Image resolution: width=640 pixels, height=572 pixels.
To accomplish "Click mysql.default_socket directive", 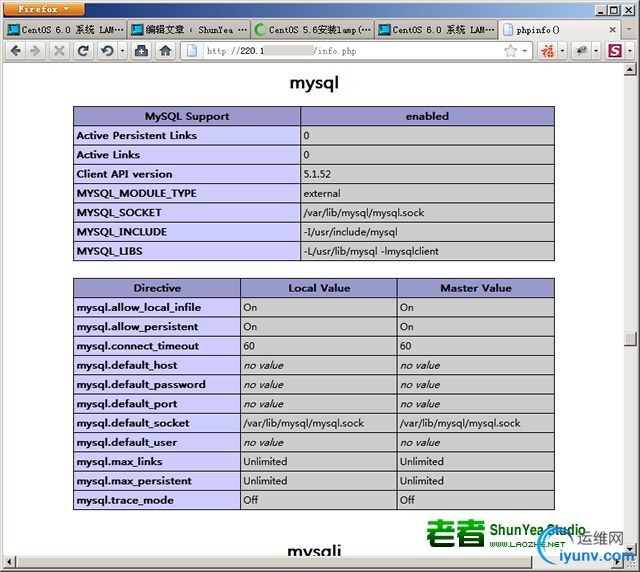I will point(133,423).
